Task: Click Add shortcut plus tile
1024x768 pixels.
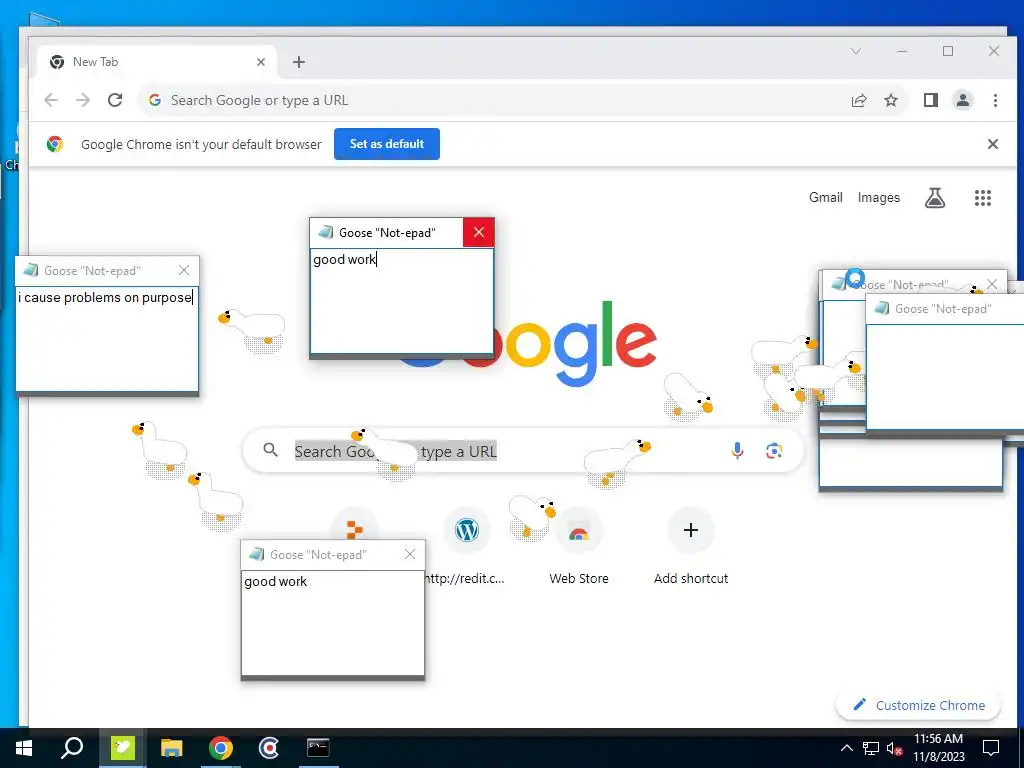Action: 691,545
